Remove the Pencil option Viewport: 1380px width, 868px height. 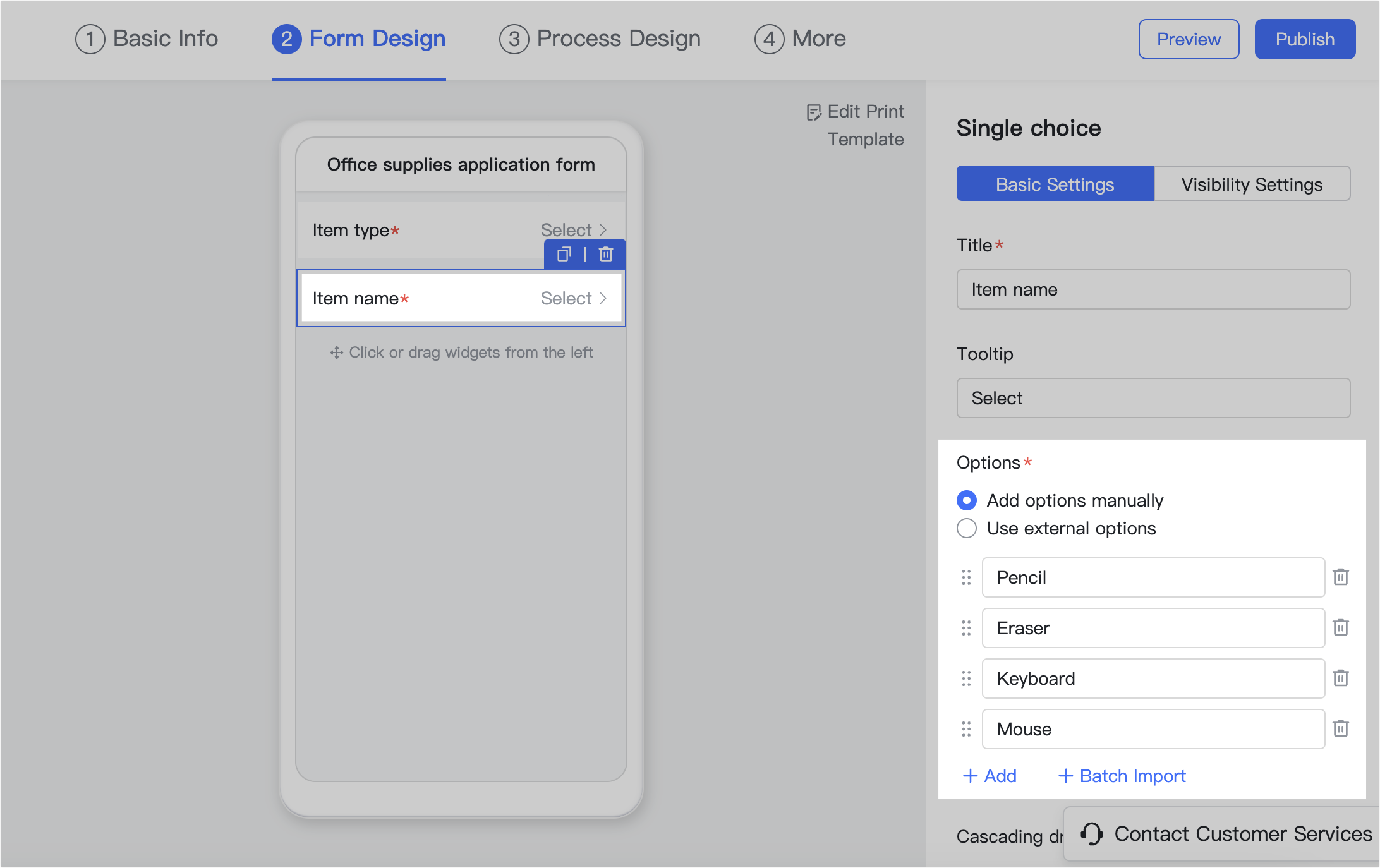[1341, 577]
